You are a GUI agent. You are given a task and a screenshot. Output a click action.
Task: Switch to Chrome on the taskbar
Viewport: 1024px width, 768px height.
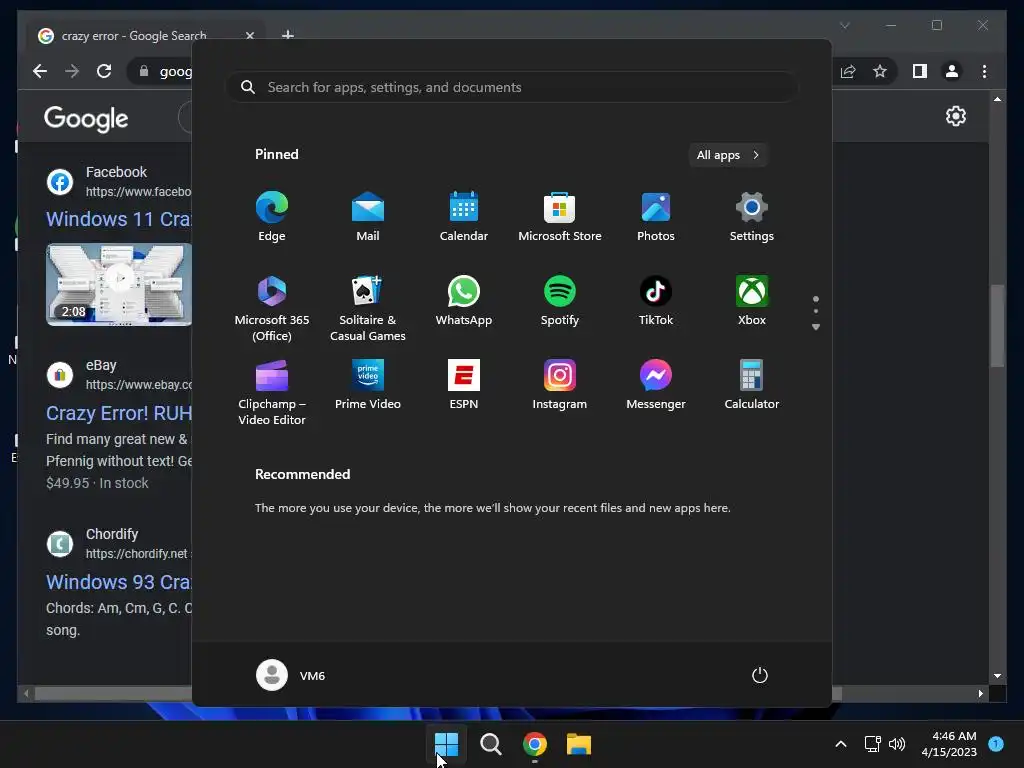[534, 744]
